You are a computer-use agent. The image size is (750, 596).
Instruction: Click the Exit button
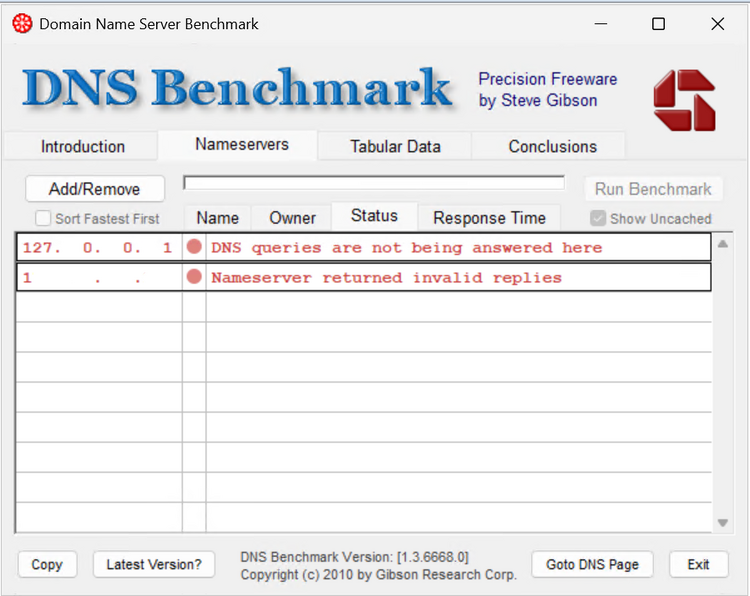tap(698, 564)
